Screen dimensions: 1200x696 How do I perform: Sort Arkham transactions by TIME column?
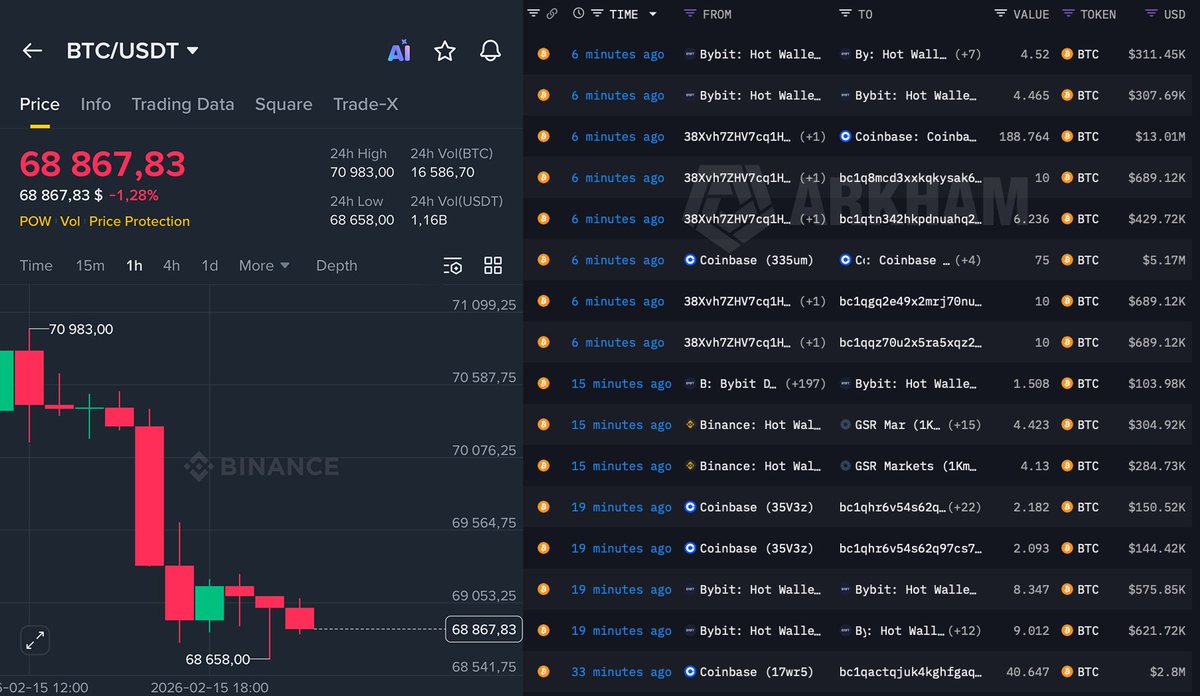tap(624, 14)
